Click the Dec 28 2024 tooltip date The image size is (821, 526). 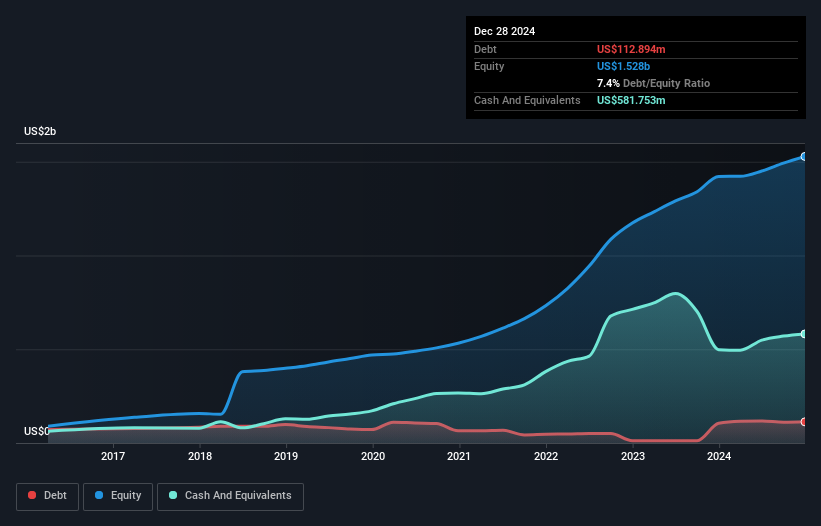[x=504, y=31]
